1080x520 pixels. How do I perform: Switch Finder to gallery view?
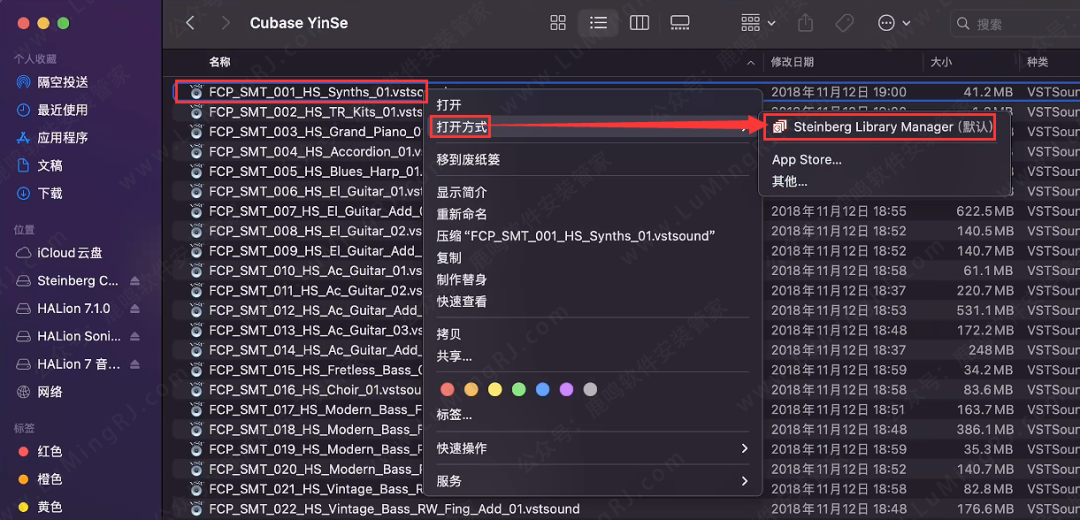(680, 23)
